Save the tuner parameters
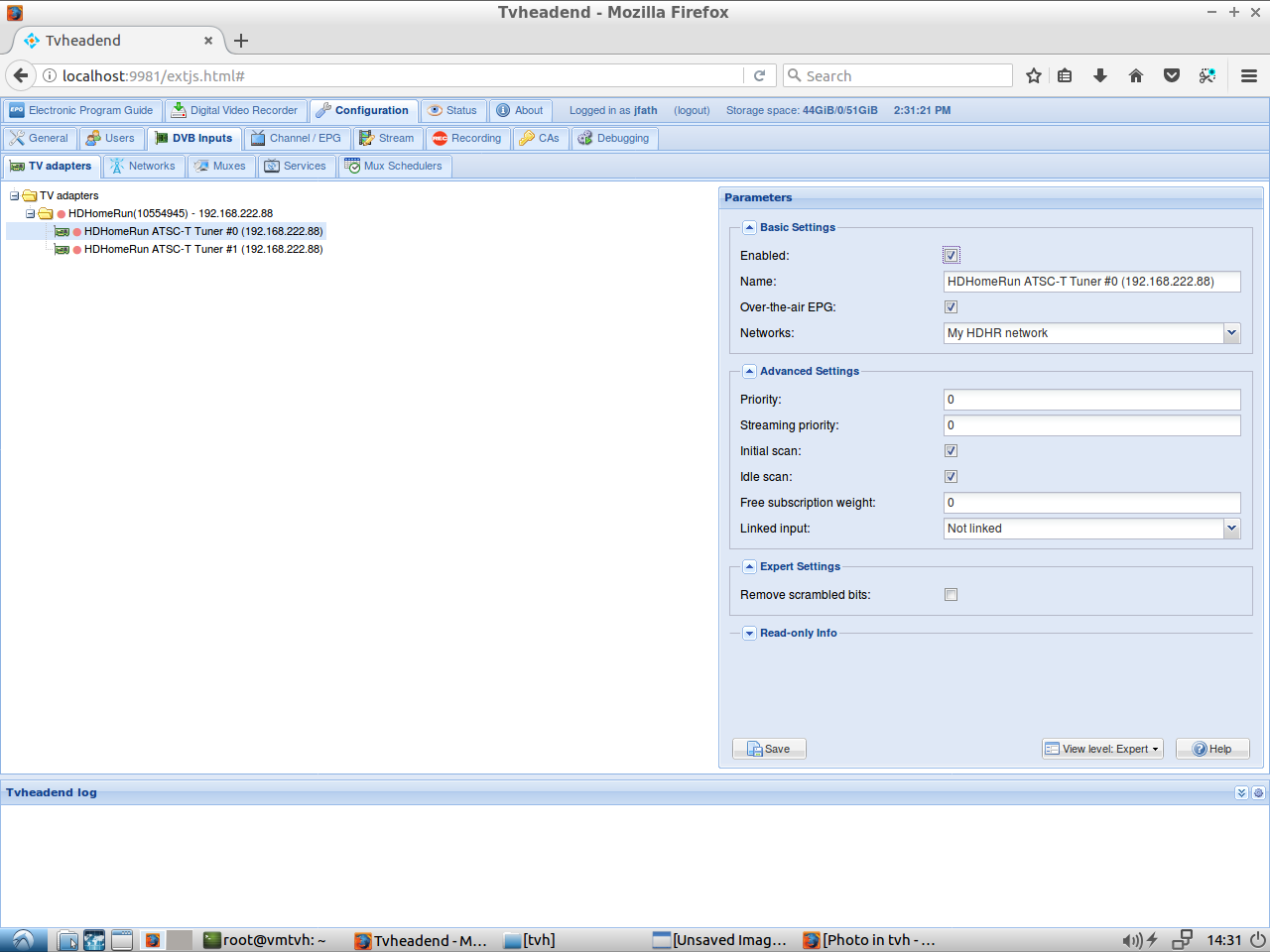Image resolution: width=1270 pixels, height=952 pixels. pyautogui.click(x=769, y=748)
